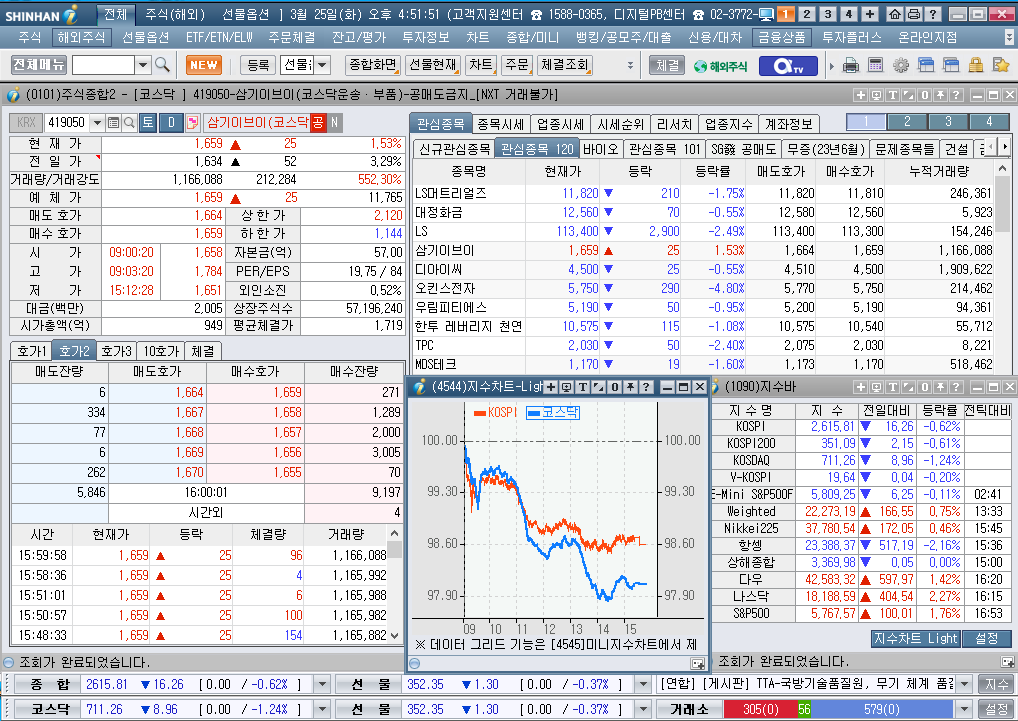The height and width of the screenshot is (721, 1018).
Task: Select the 바이오 watchlist tab
Action: (601, 149)
